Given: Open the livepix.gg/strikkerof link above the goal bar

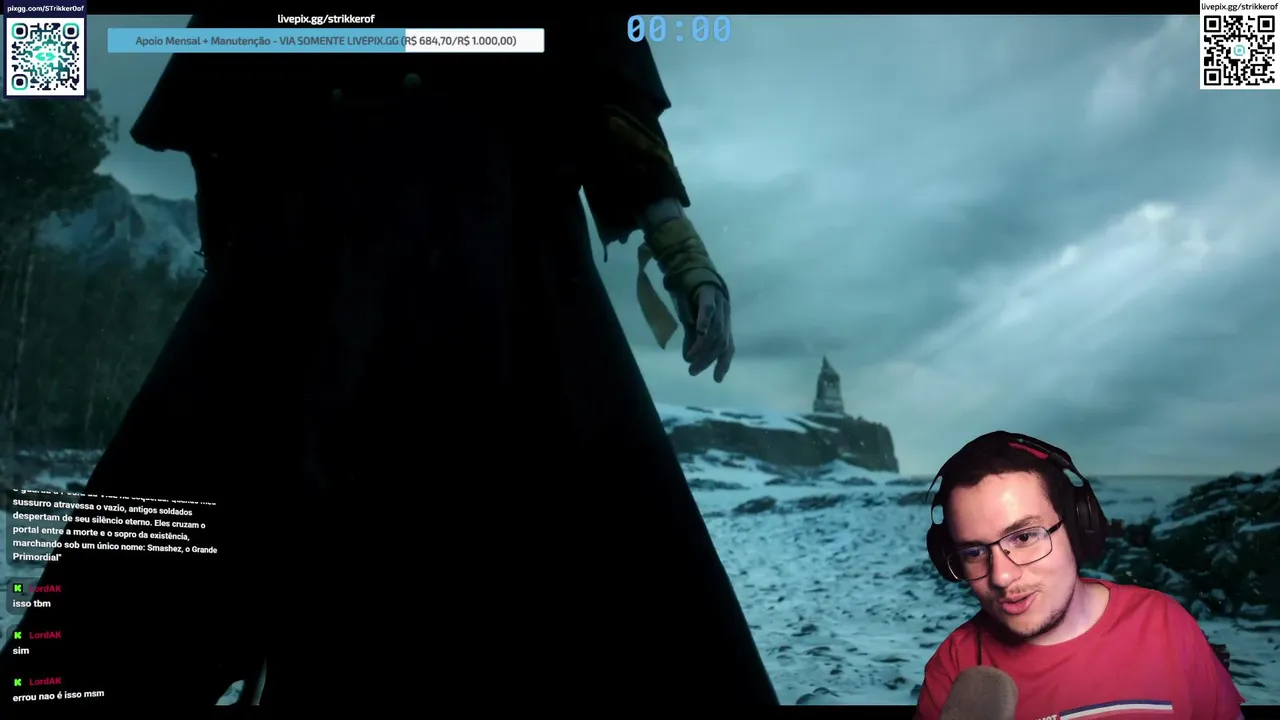Looking at the screenshot, I should pos(326,19).
